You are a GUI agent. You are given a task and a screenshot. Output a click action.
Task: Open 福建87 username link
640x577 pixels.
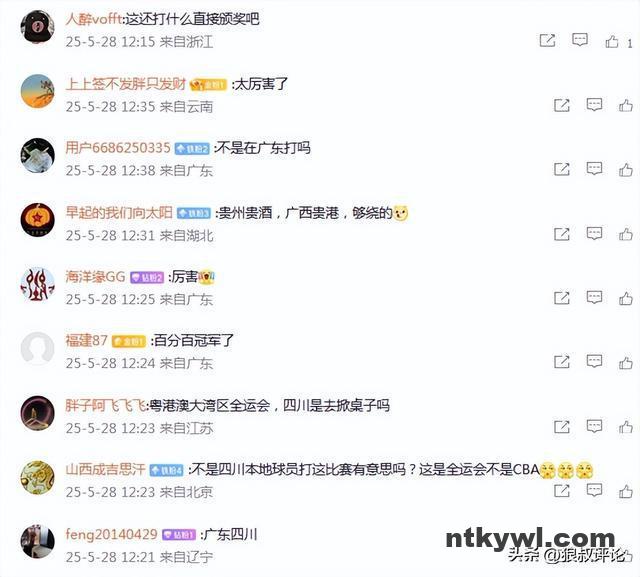[x=87, y=340]
